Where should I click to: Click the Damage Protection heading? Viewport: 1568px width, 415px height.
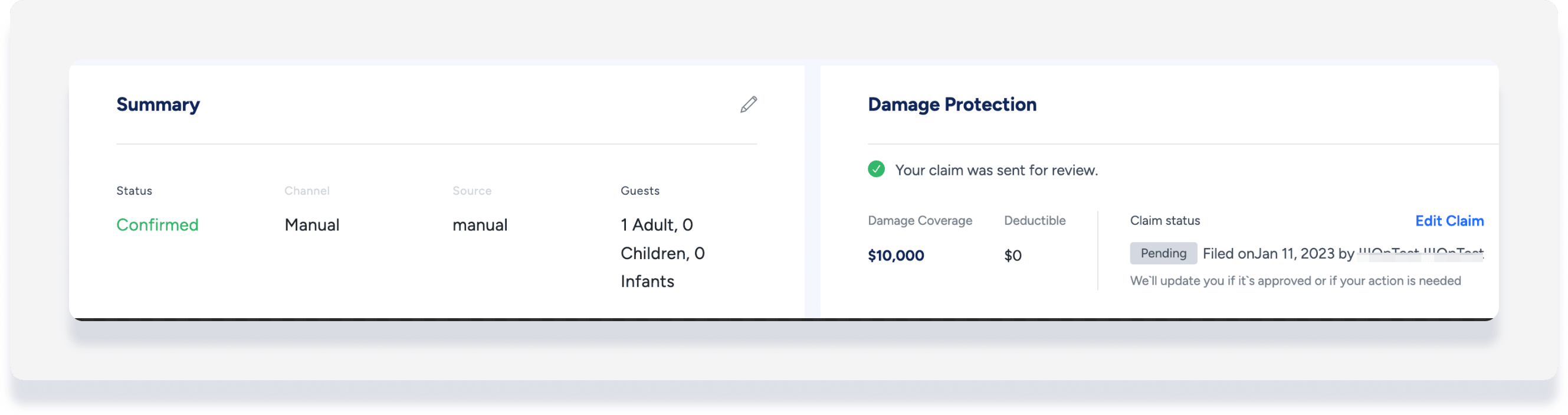click(x=952, y=104)
